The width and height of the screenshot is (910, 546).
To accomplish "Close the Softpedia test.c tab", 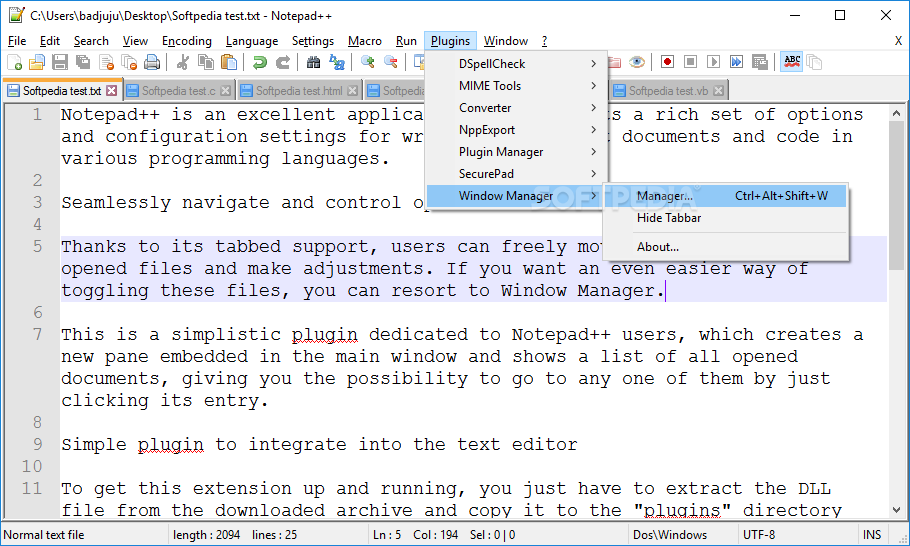I will click(x=226, y=91).
